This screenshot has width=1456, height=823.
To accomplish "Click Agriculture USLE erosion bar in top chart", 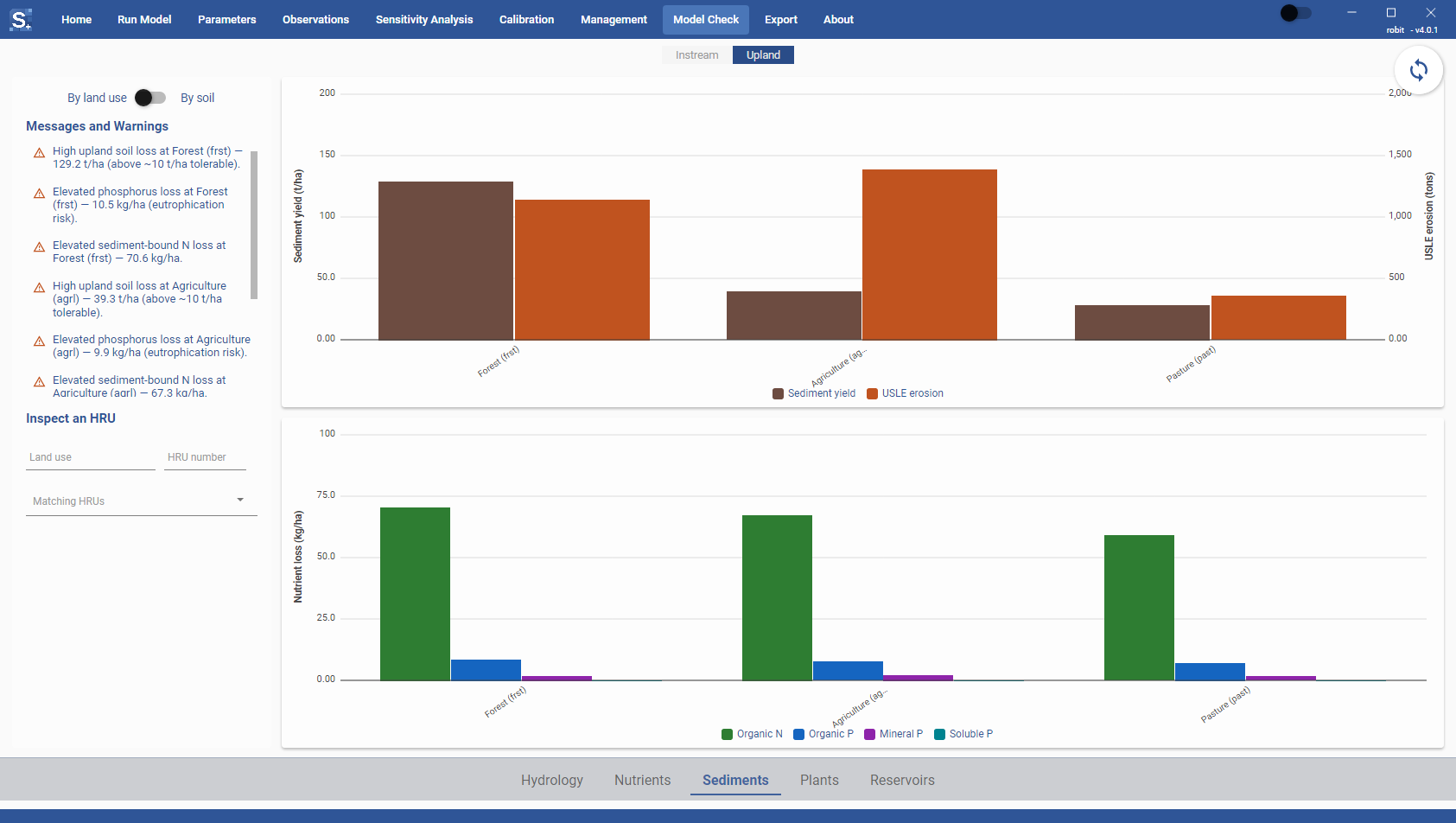I will 930,254.
